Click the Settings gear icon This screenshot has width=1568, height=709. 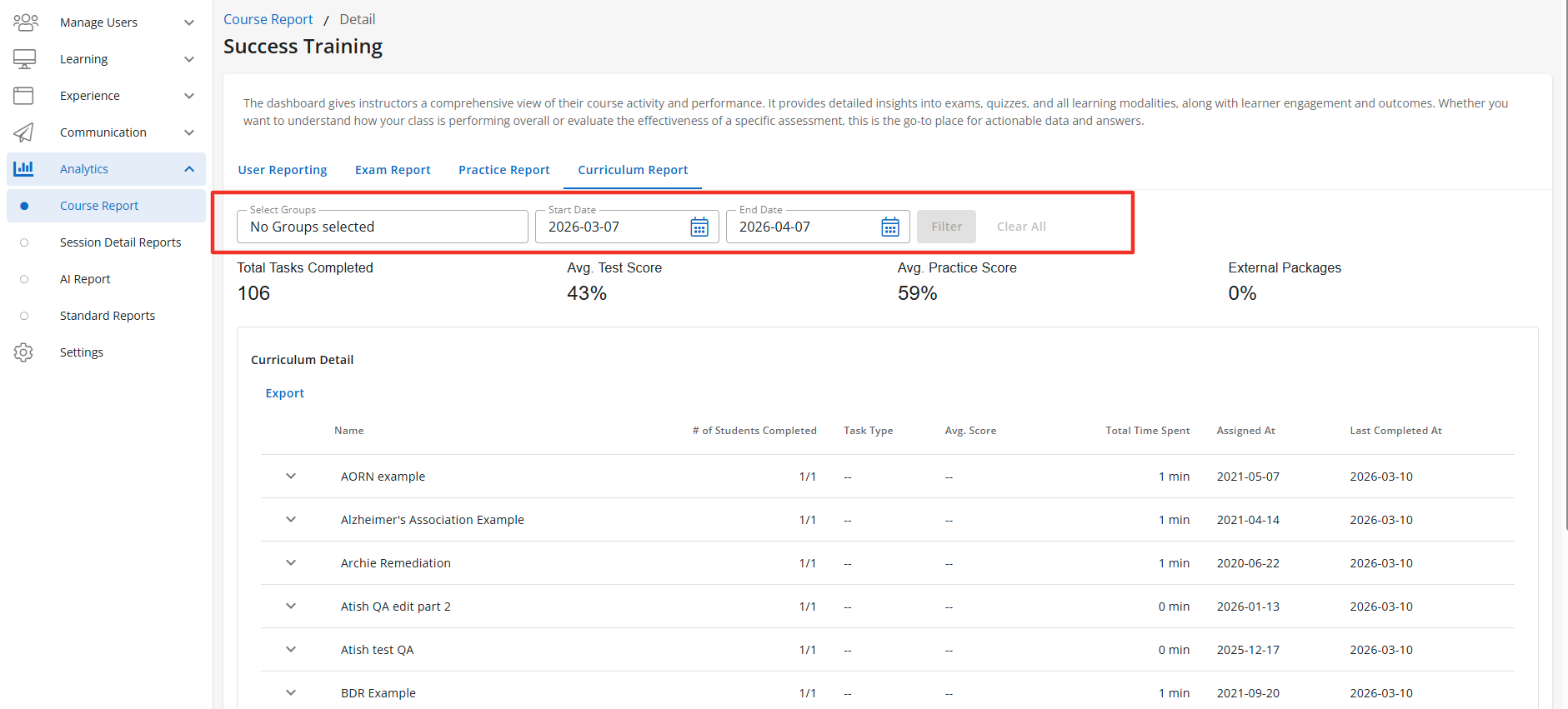click(24, 352)
